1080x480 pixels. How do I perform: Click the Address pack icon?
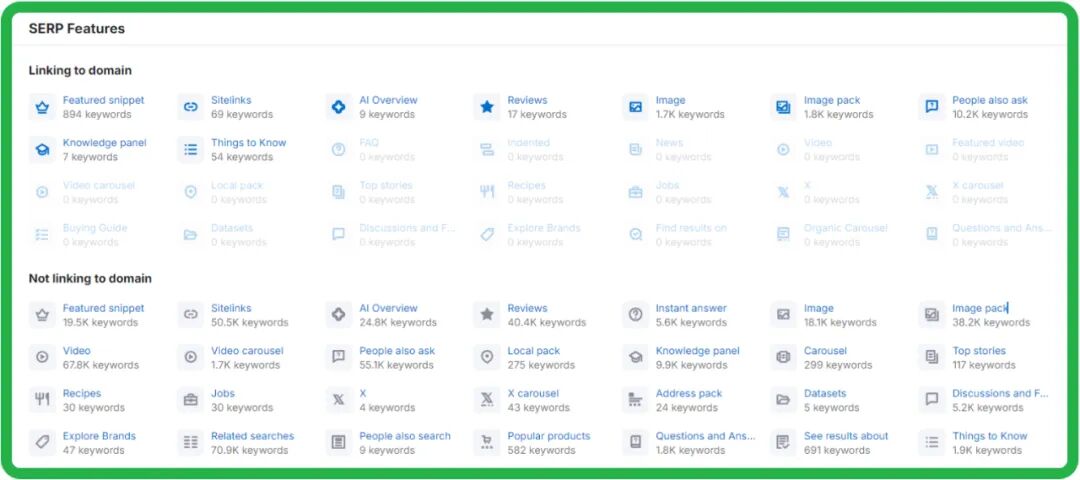(x=635, y=400)
